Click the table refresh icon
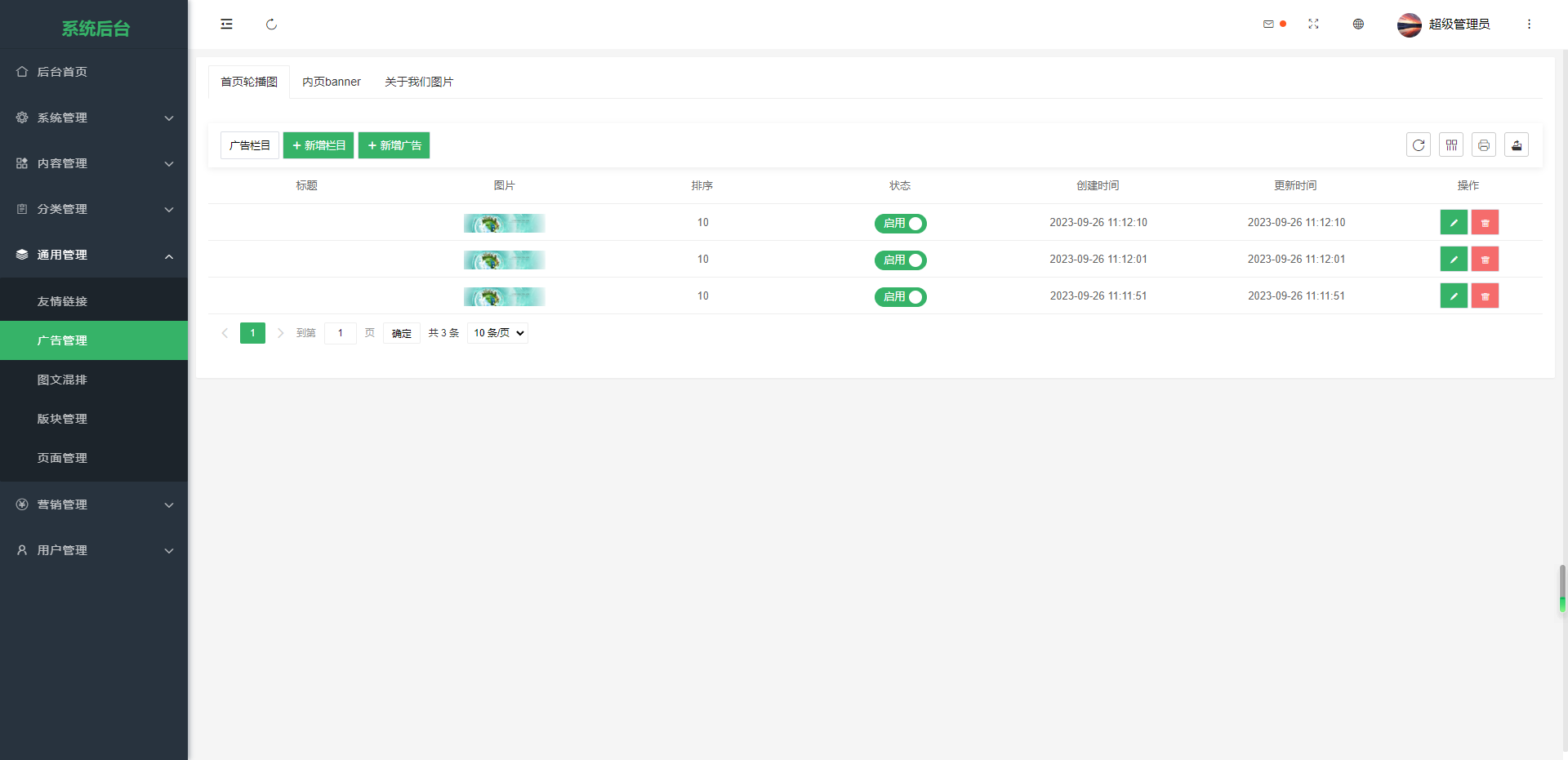 click(x=1419, y=145)
